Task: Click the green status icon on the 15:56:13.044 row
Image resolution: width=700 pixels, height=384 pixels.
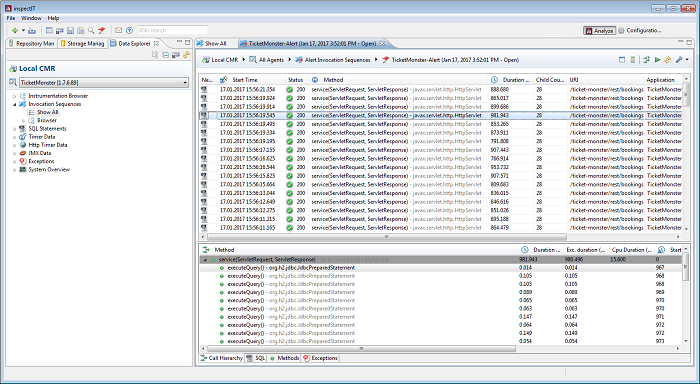Action: click(290, 193)
